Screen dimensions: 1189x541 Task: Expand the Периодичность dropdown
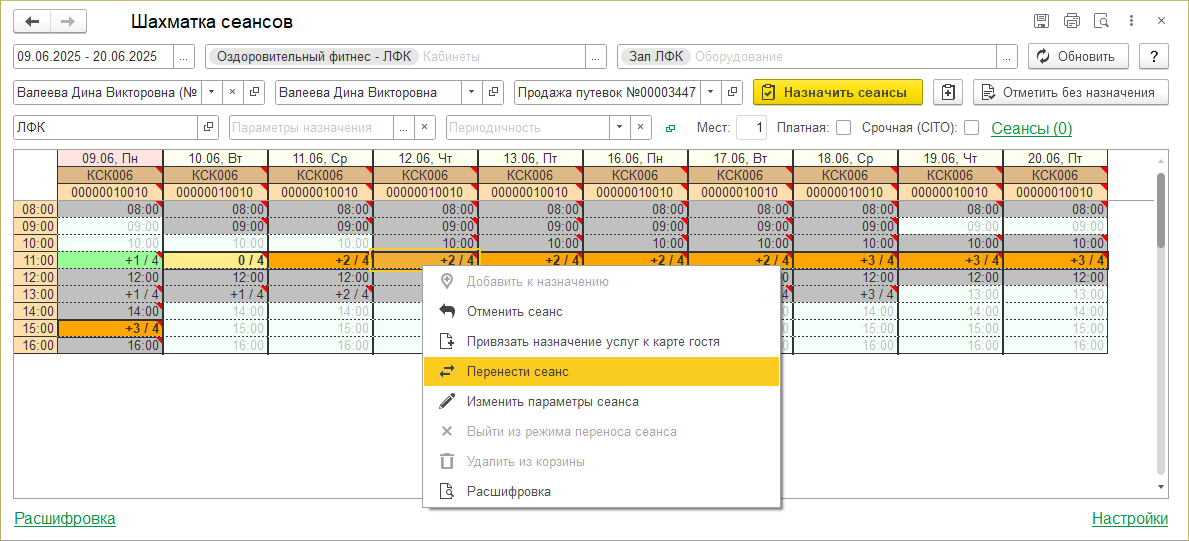(620, 127)
